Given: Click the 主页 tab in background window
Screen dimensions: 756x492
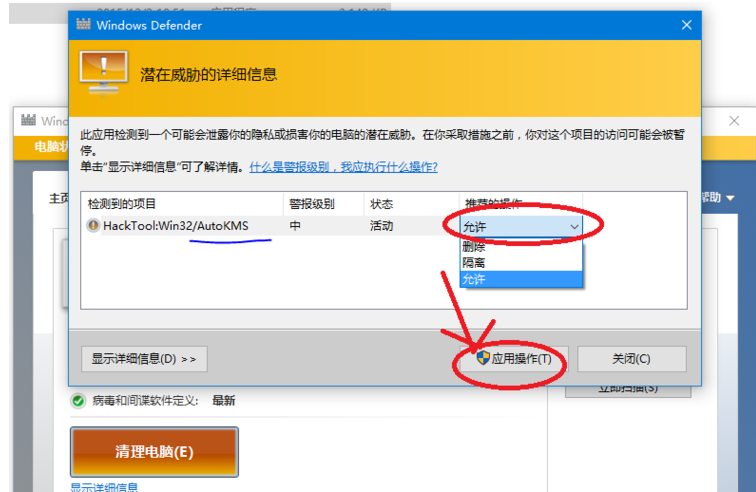Looking at the screenshot, I should point(59,198).
